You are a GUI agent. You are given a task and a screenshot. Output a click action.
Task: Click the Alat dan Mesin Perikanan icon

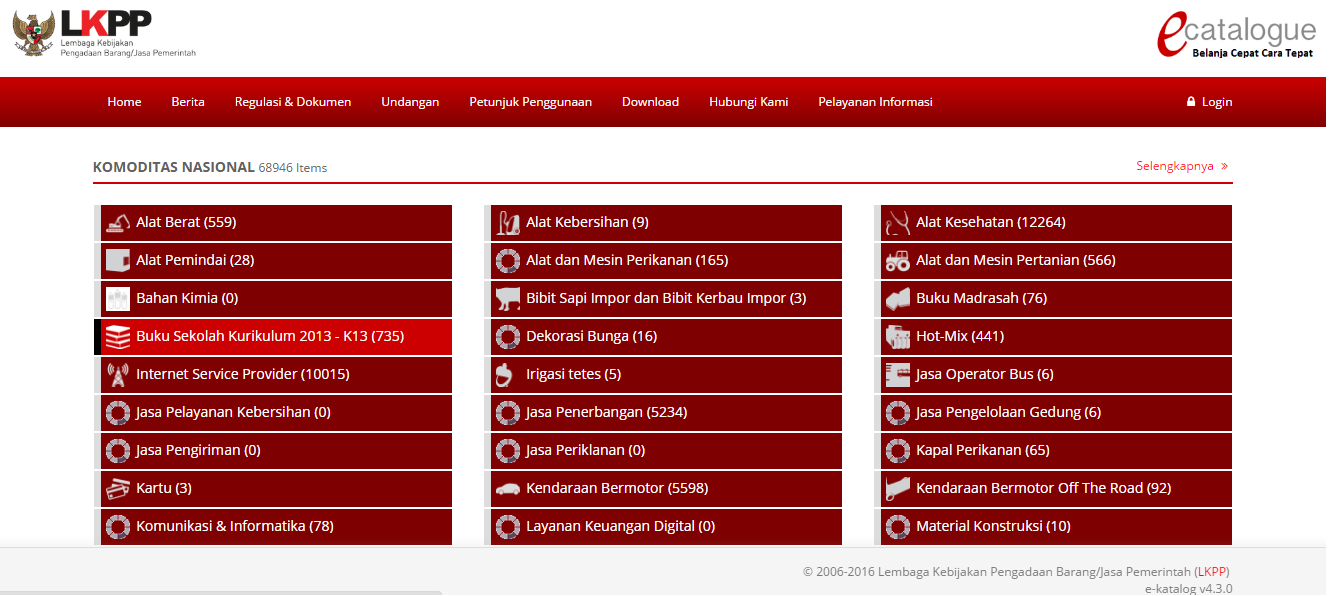pyautogui.click(x=508, y=261)
